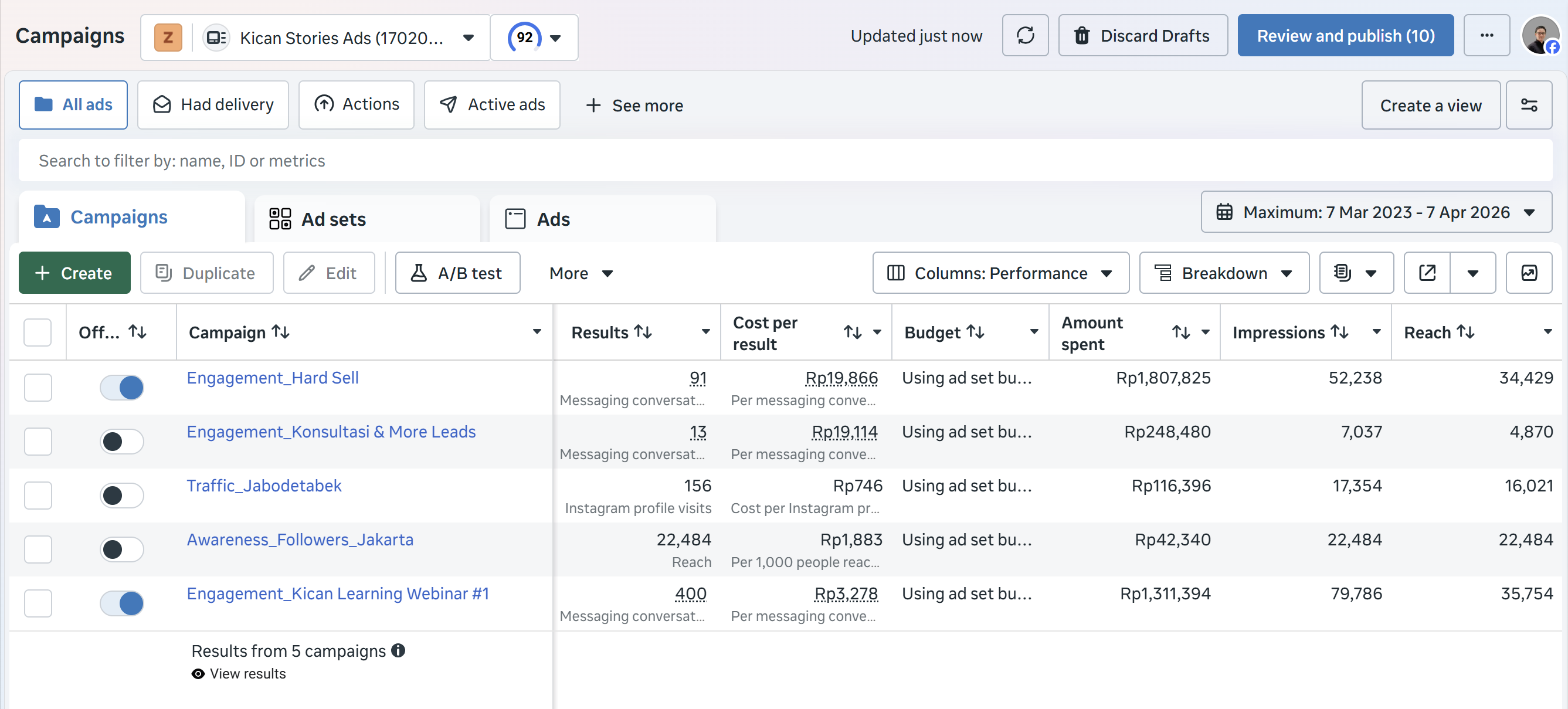Click the info icon beside Results from 5 campaigns
The height and width of the screenshot is (709, 1568).
398,650
